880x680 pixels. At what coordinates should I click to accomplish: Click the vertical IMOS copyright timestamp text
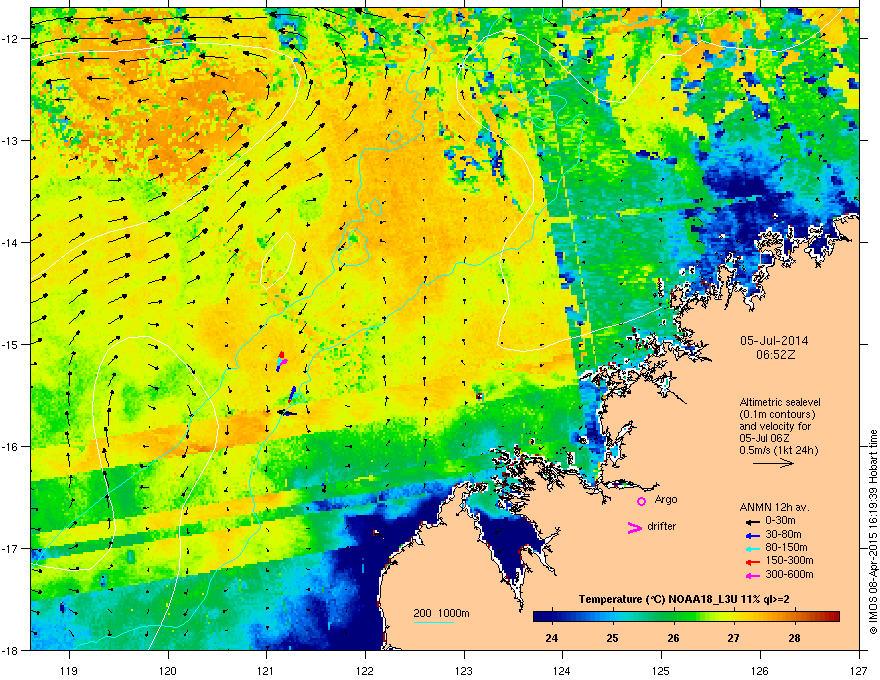(x=873, y=532)
